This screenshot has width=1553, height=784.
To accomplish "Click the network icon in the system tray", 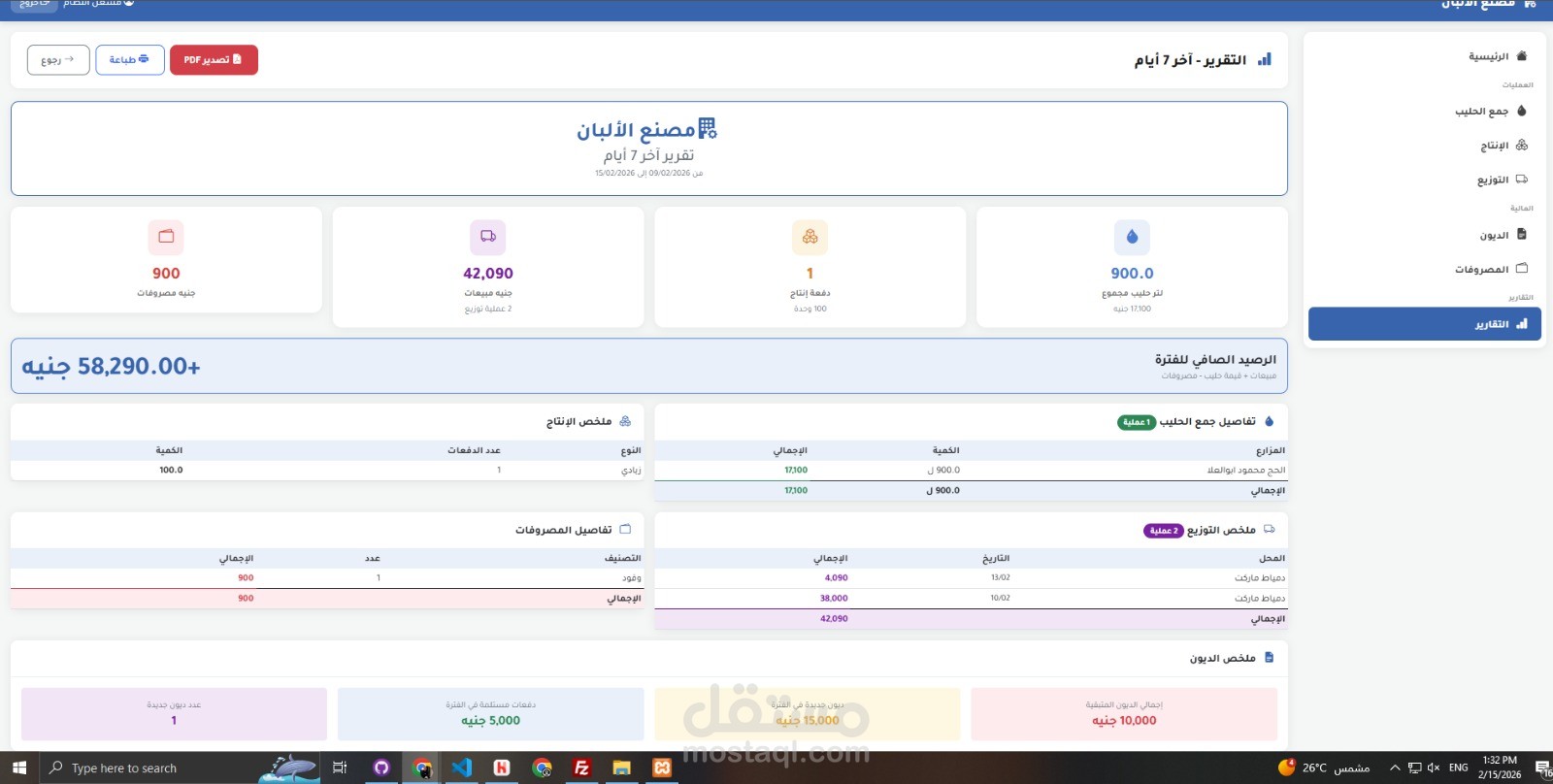I will pyautogui.click(x=1414, y=768).
